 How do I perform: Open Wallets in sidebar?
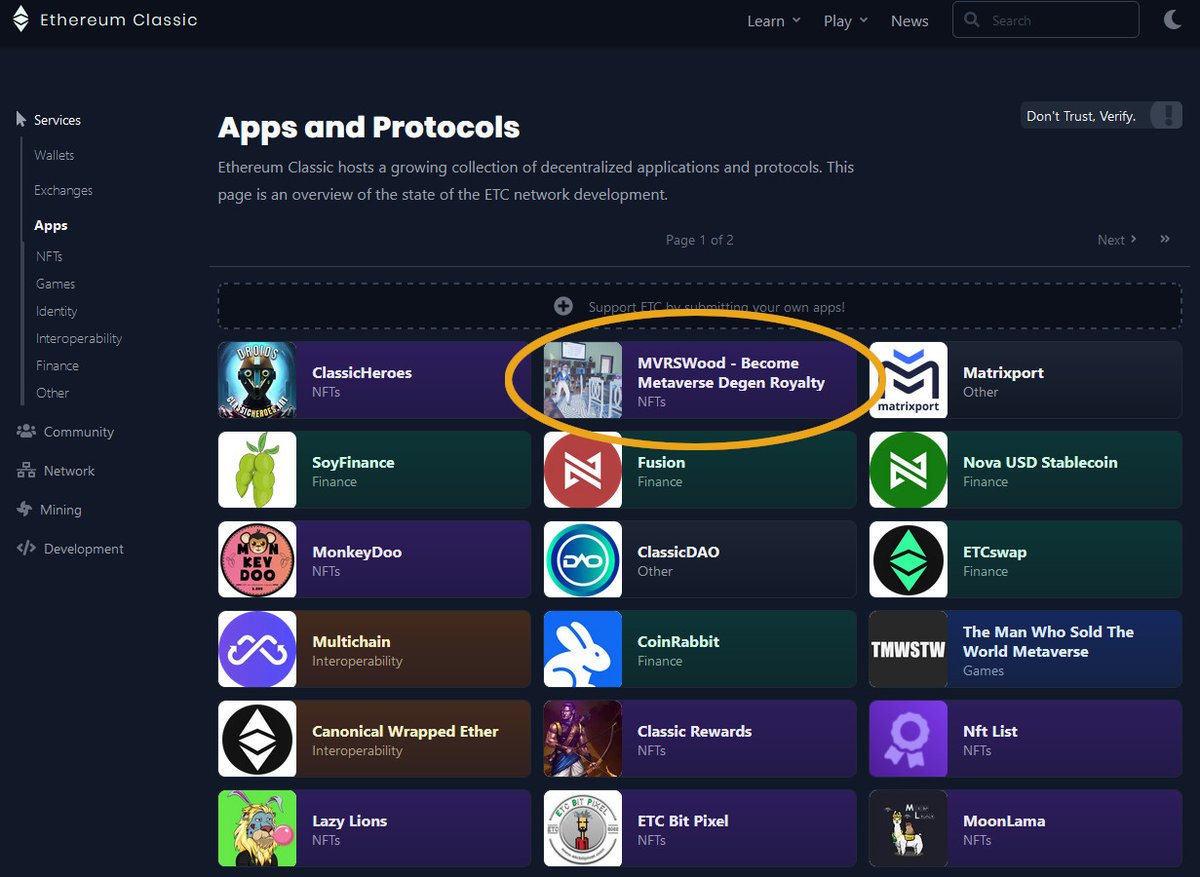click(54, 155)
